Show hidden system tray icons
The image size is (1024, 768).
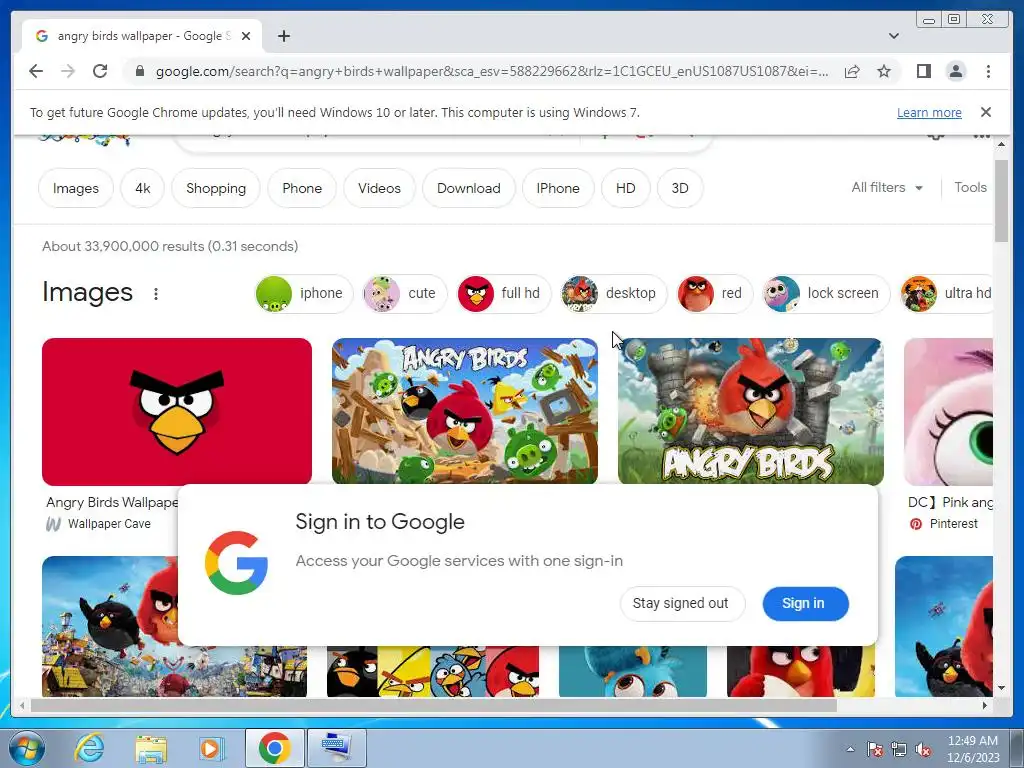click(850, 749)
